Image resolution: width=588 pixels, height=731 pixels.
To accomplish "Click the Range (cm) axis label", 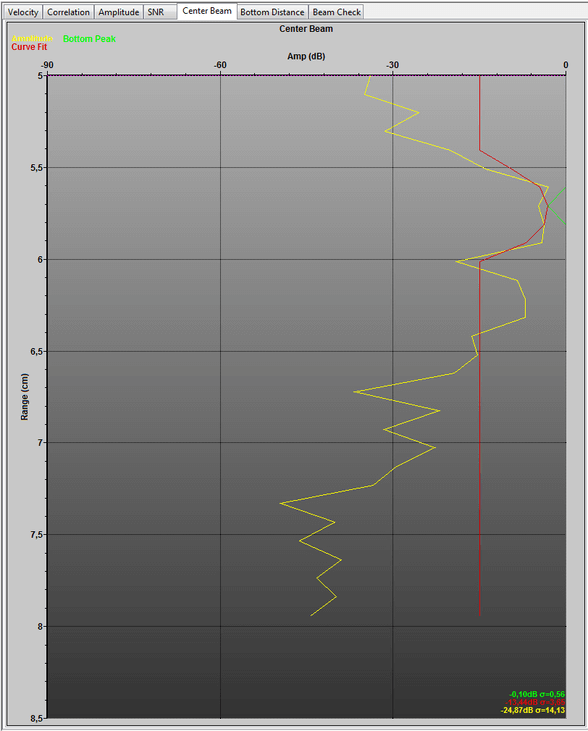I will pyautogui.click(x=24, y=397).
